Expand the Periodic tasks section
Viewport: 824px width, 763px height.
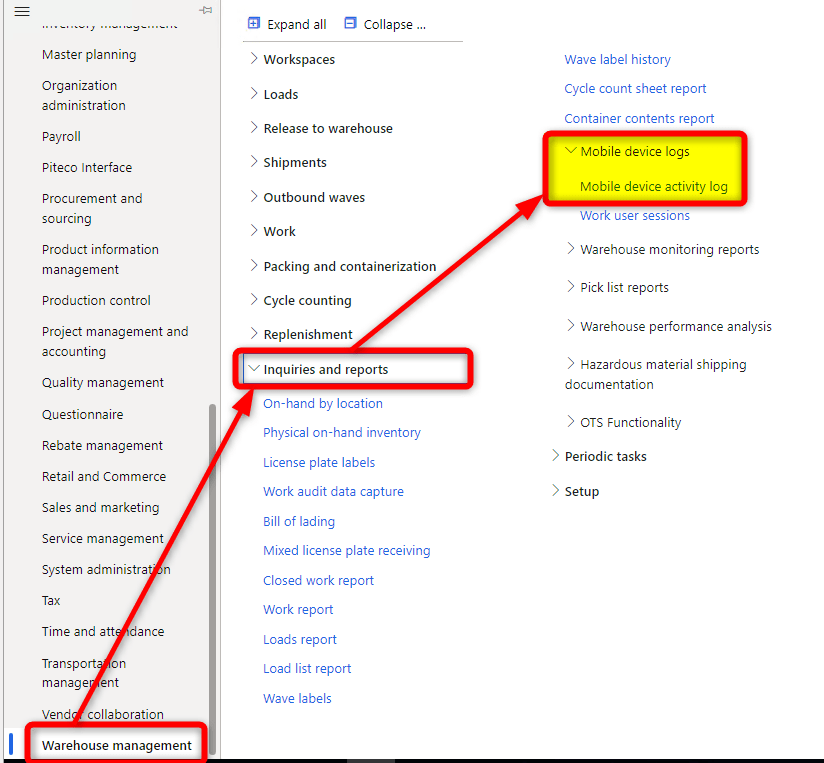556,456
